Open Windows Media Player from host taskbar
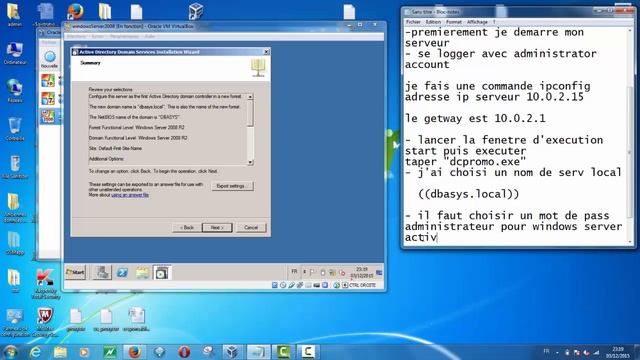 click(x=84, y=352)
